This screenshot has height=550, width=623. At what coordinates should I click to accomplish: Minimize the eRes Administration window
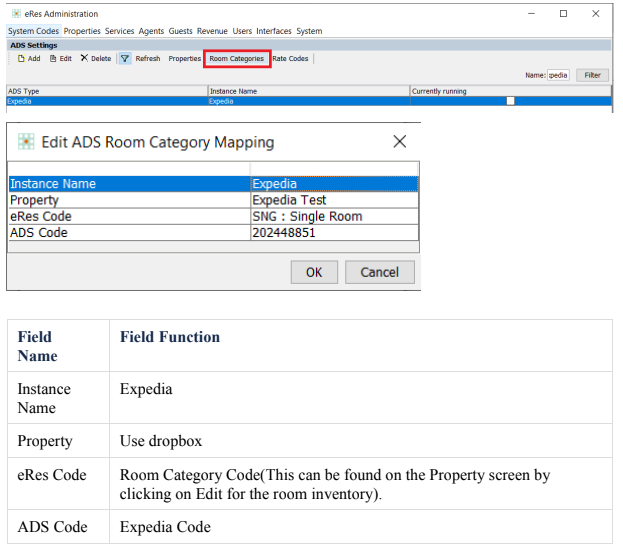point(531,14)
